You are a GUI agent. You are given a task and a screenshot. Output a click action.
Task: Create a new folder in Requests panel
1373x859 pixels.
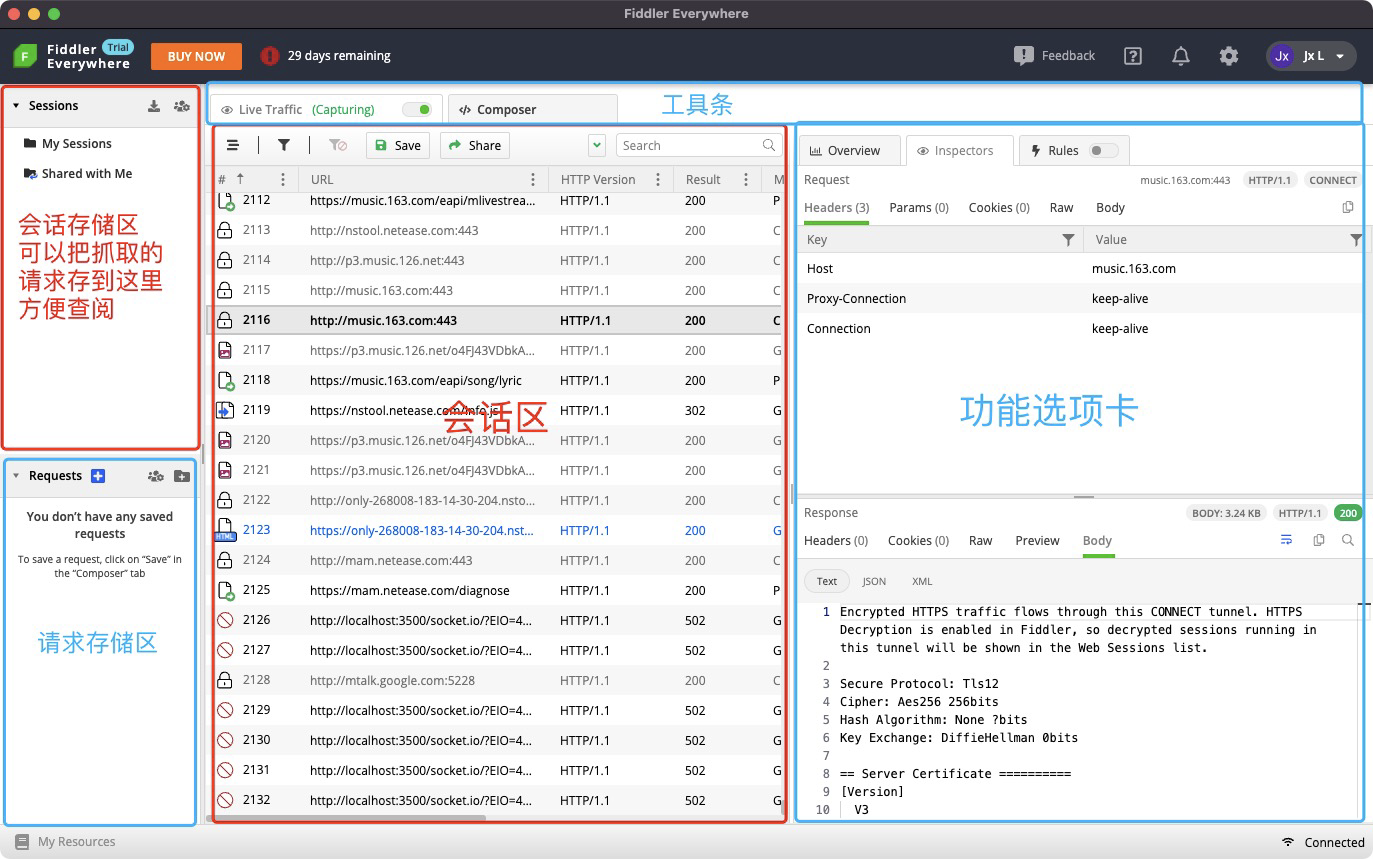click(x=182, y=476)
